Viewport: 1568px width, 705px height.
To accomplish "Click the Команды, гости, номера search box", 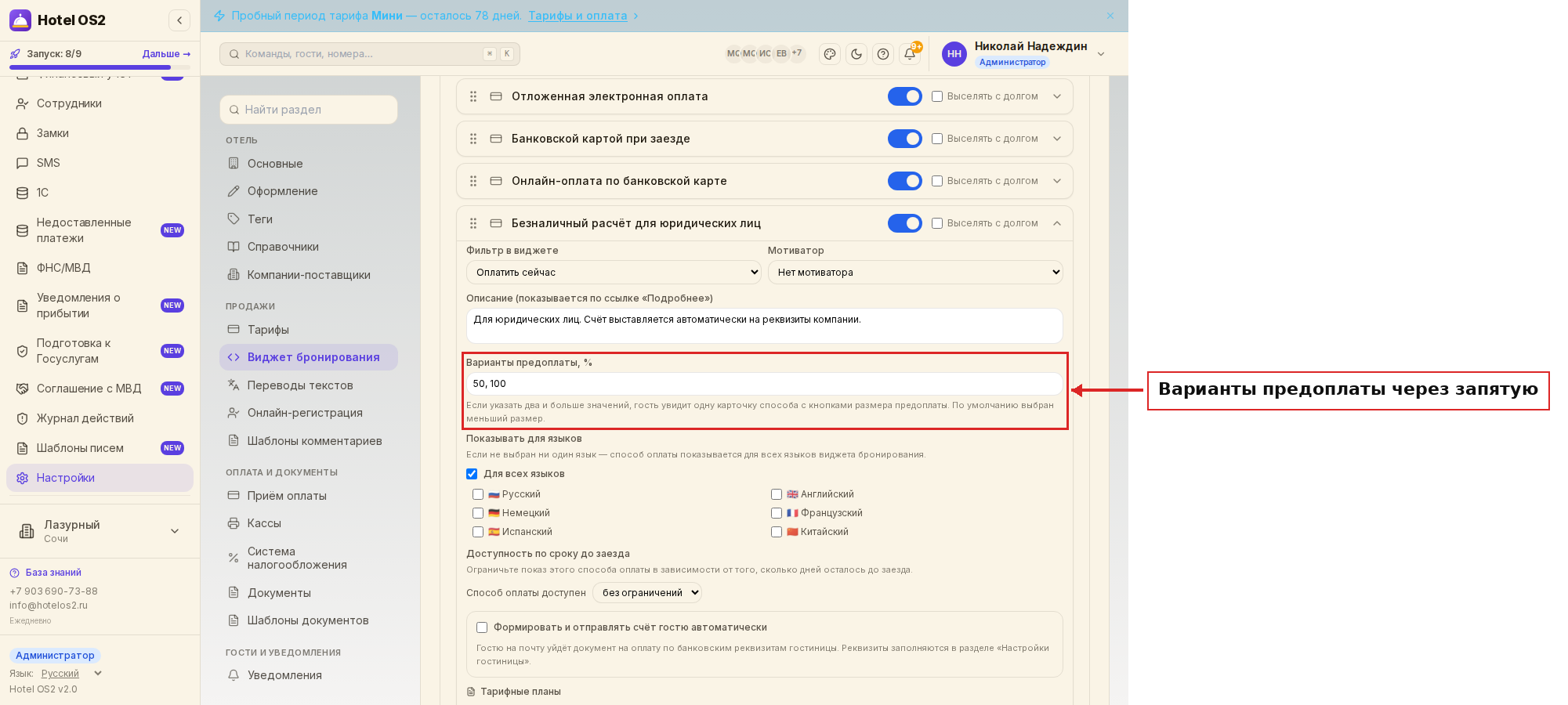I will [x=370, y=54].
